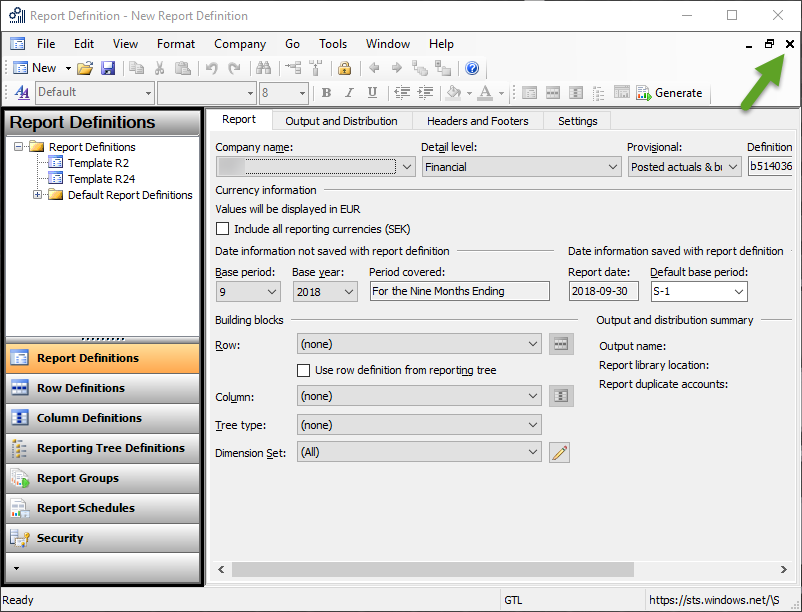The width and height of the screenshot is (802, 612).
Task: Click the padlock protect icon
Action: [344, 68]
